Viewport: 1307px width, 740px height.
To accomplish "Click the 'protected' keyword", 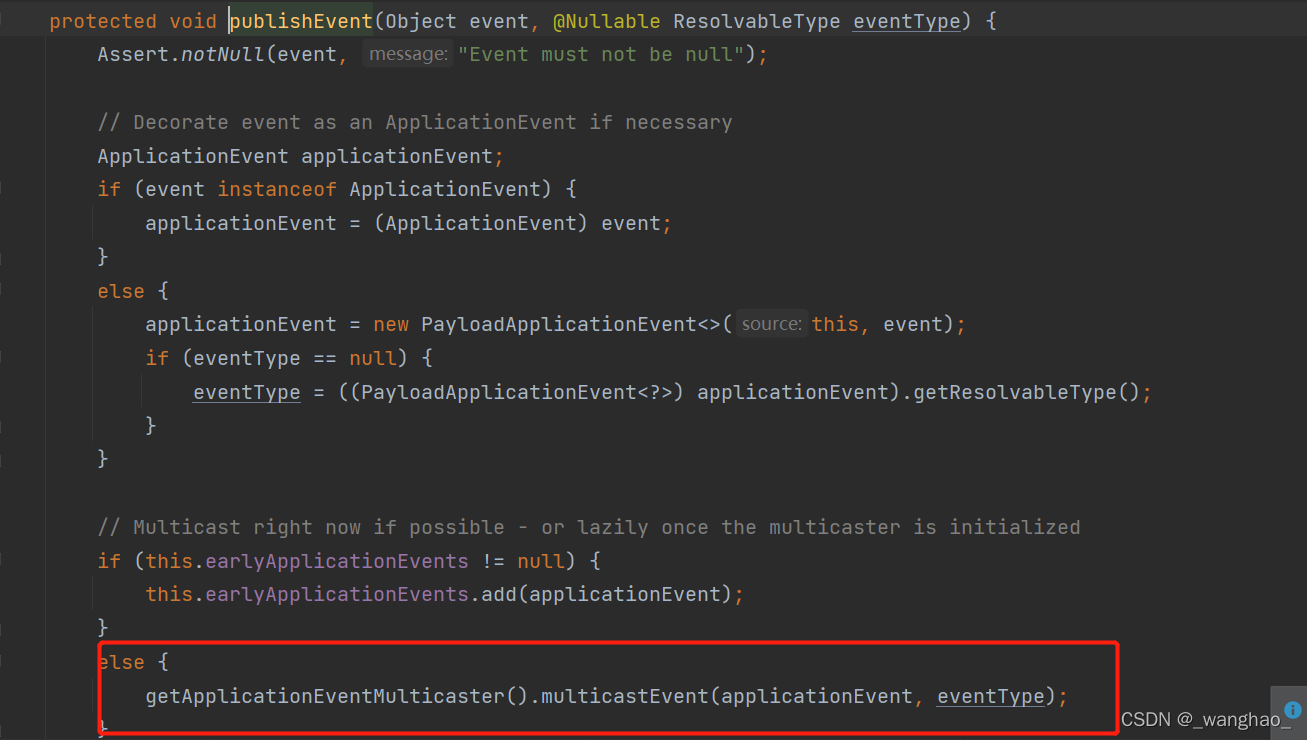I will pos(103,21).
